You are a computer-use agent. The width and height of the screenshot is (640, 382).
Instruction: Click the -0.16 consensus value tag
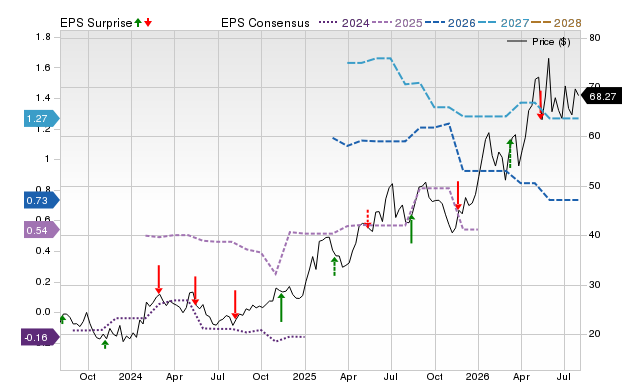40,338
